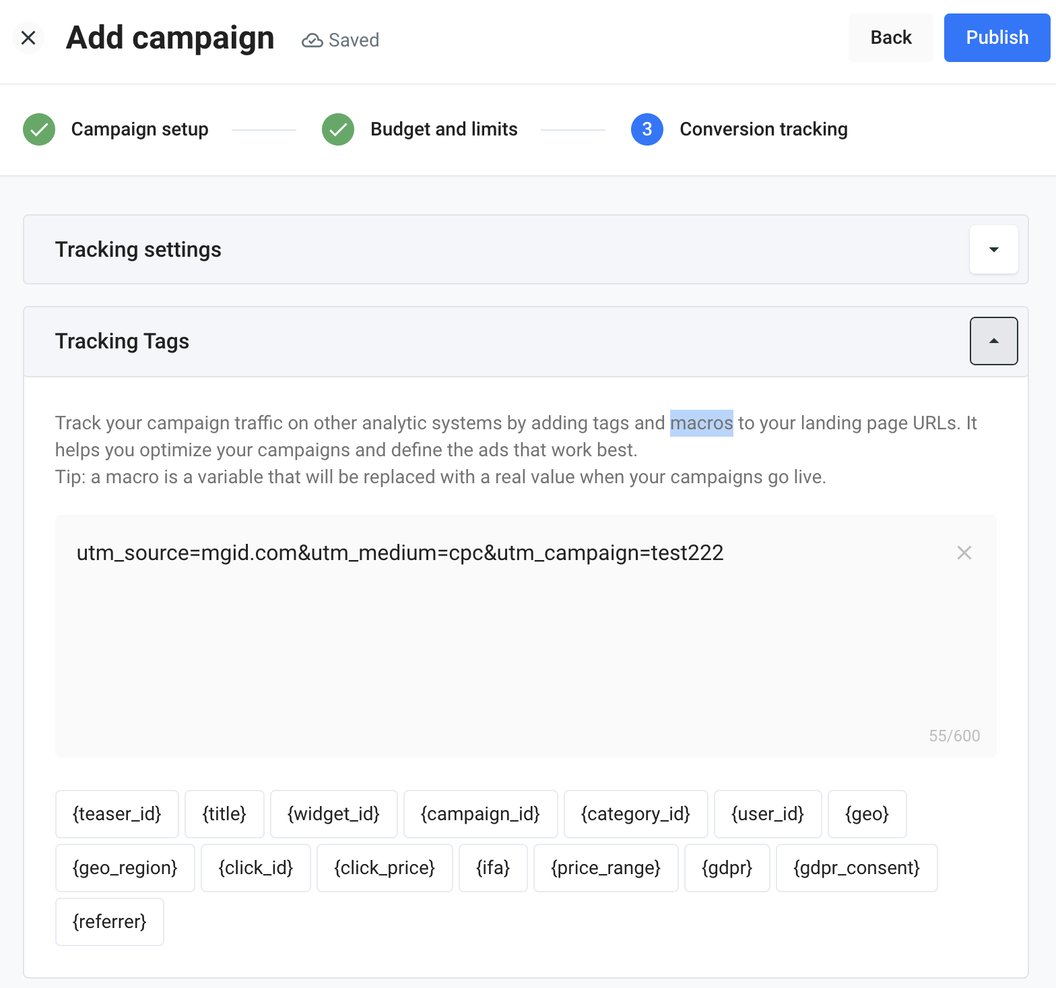Insert the {widget_id} macro

[x=333, y=814]
